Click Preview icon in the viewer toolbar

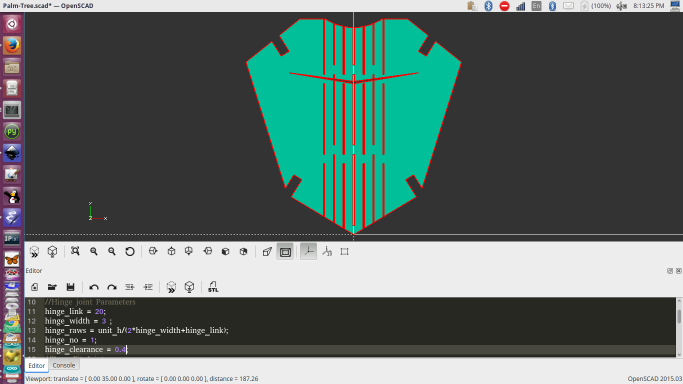[x=34, y=252]
